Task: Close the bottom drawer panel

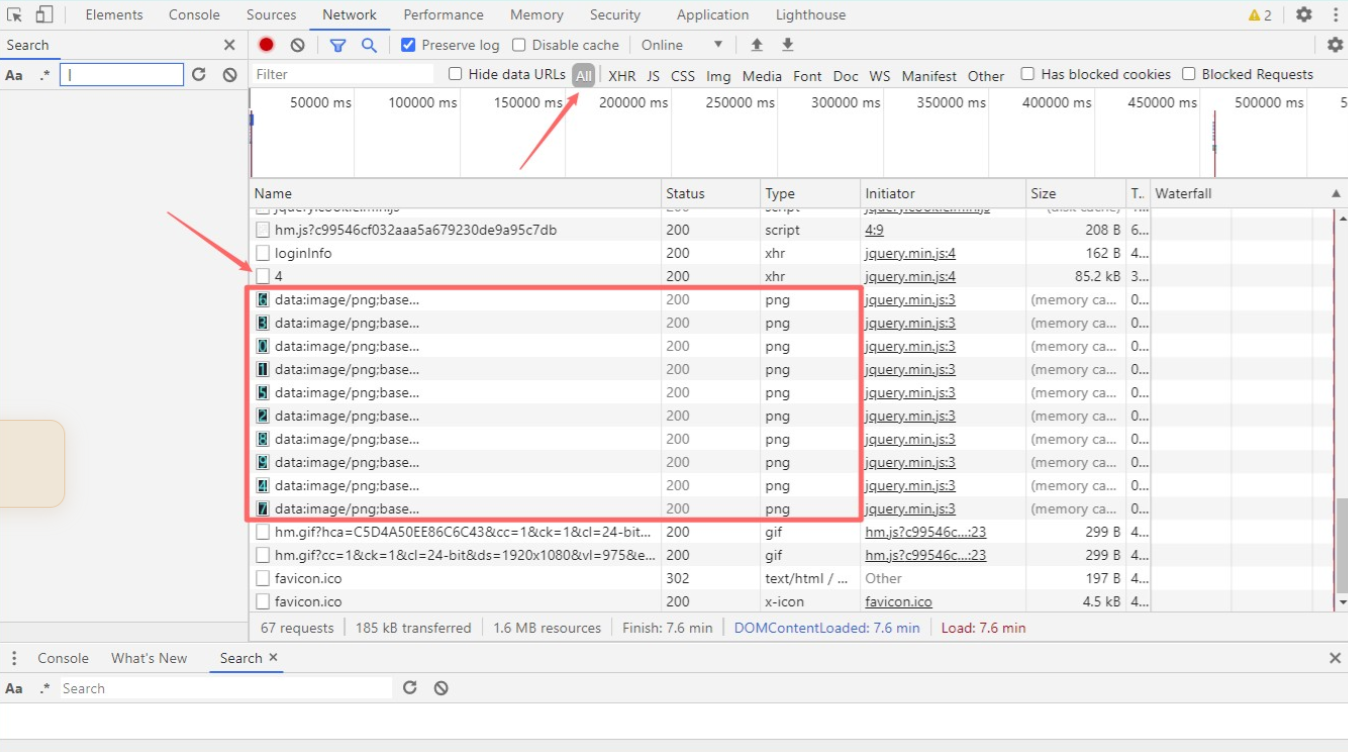Action: point(1334,658)
